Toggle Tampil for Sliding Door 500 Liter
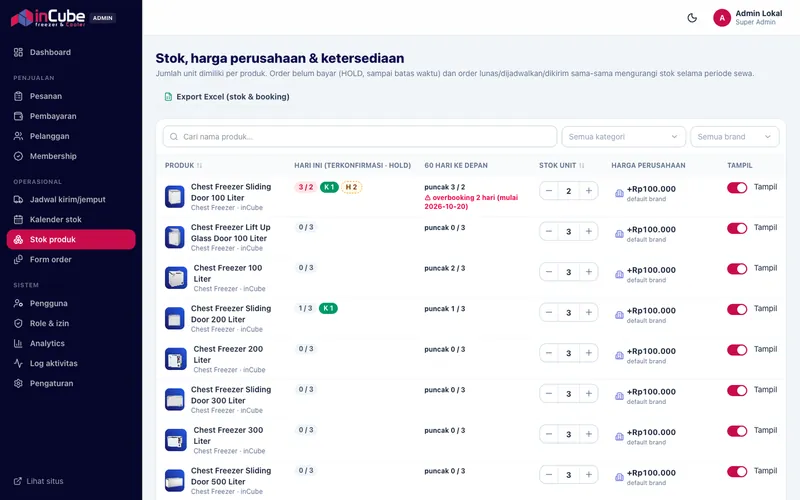 (x=737, y=471)
